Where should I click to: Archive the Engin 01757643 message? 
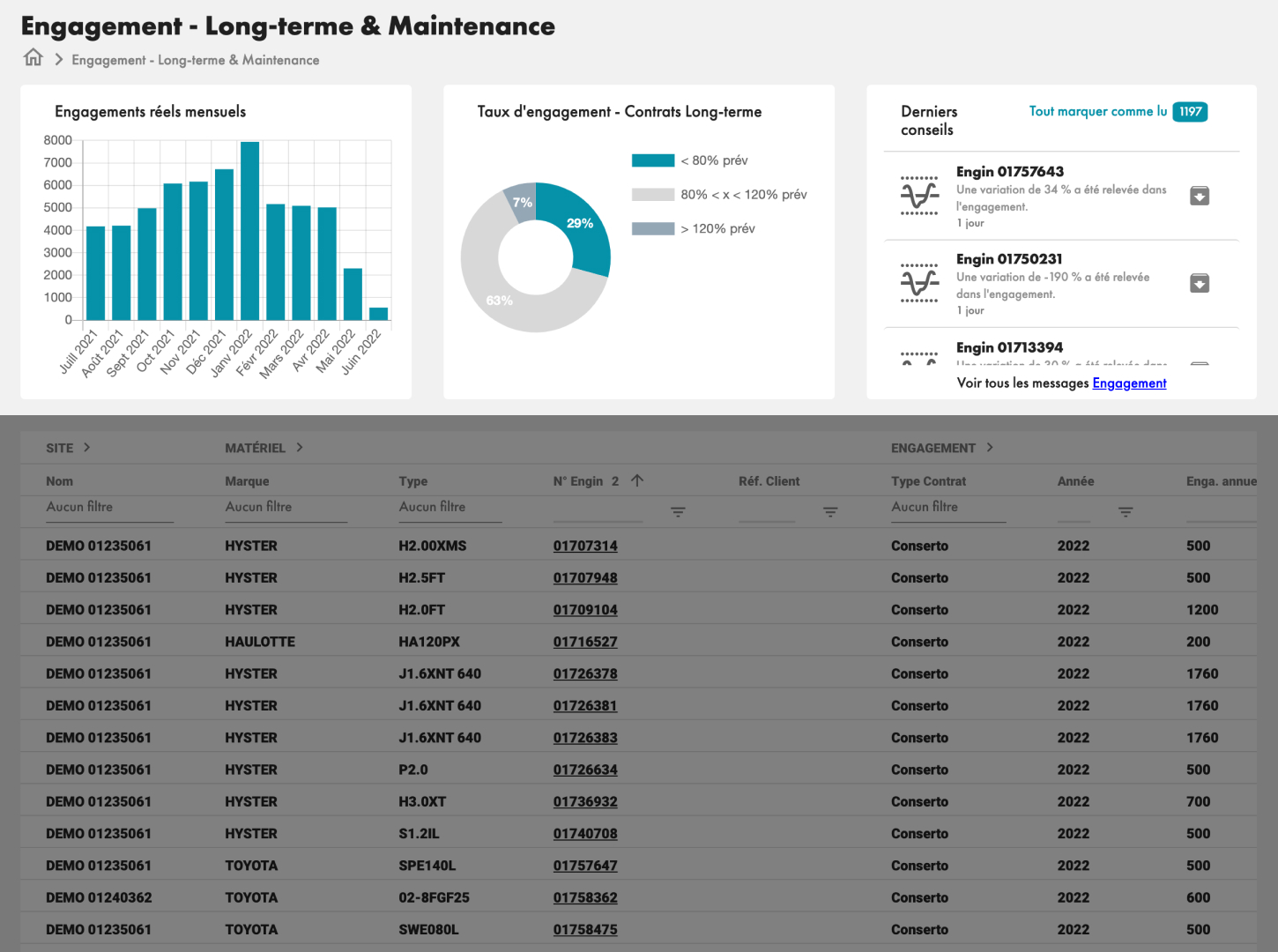(1199, 196)
